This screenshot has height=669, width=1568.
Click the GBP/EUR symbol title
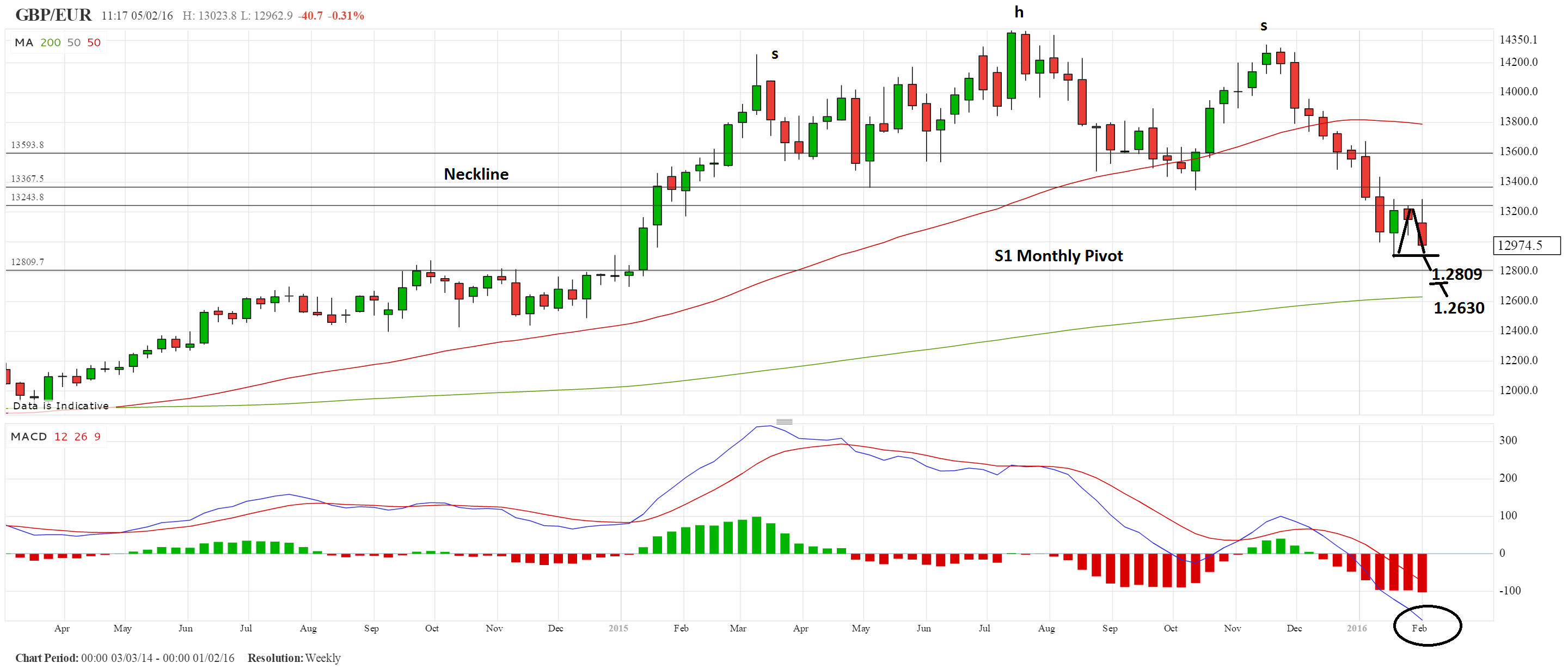[x=53, y=15]
